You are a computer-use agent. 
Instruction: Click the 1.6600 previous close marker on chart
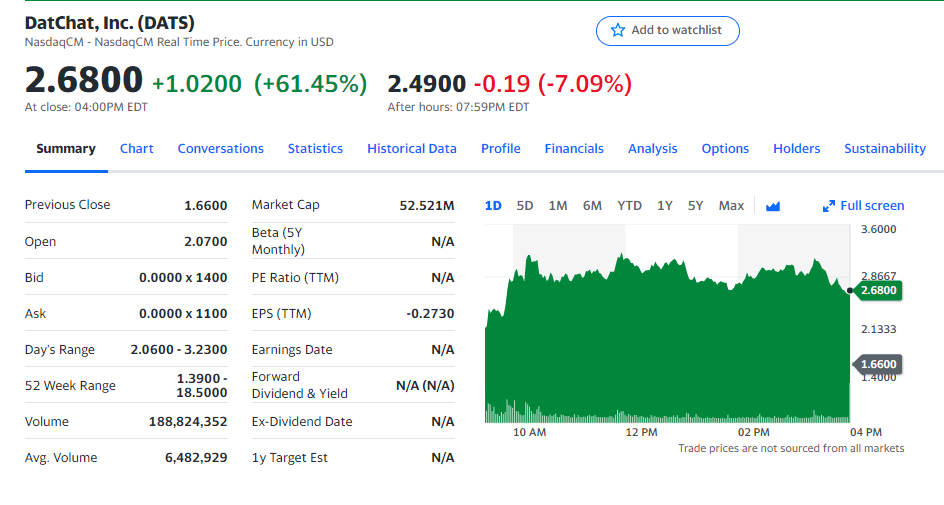(x=878, y=364)
